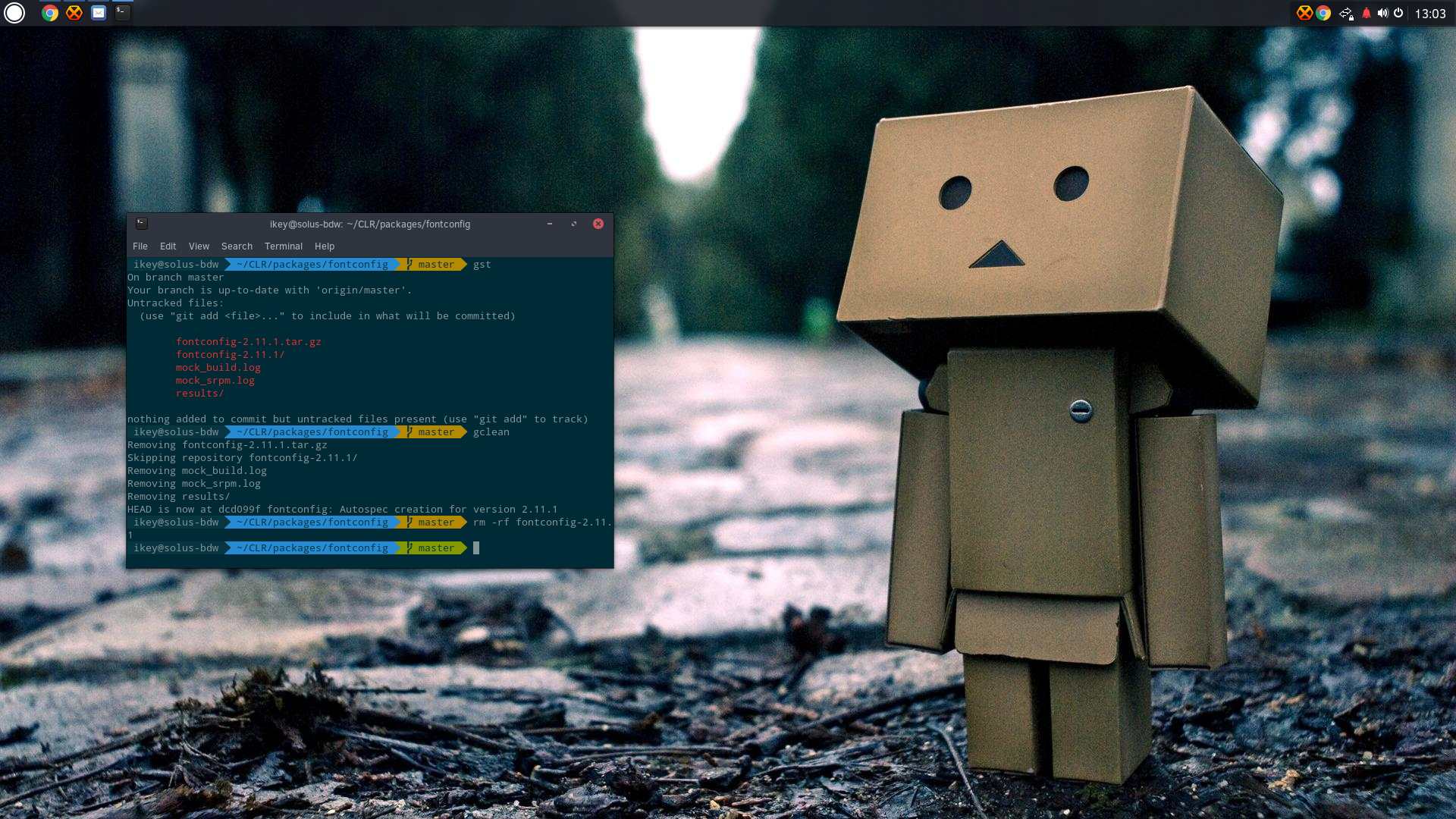Click the terminal cursor at last prompt

point(476,548)
